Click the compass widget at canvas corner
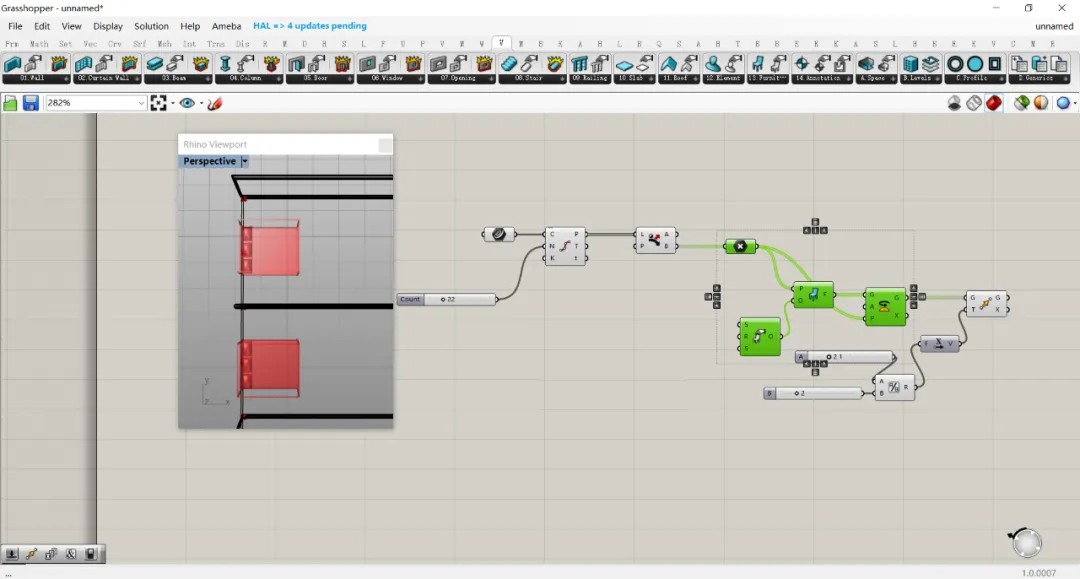The width and height of the screenshot is (1080, 579). [x=1026, y=543]
